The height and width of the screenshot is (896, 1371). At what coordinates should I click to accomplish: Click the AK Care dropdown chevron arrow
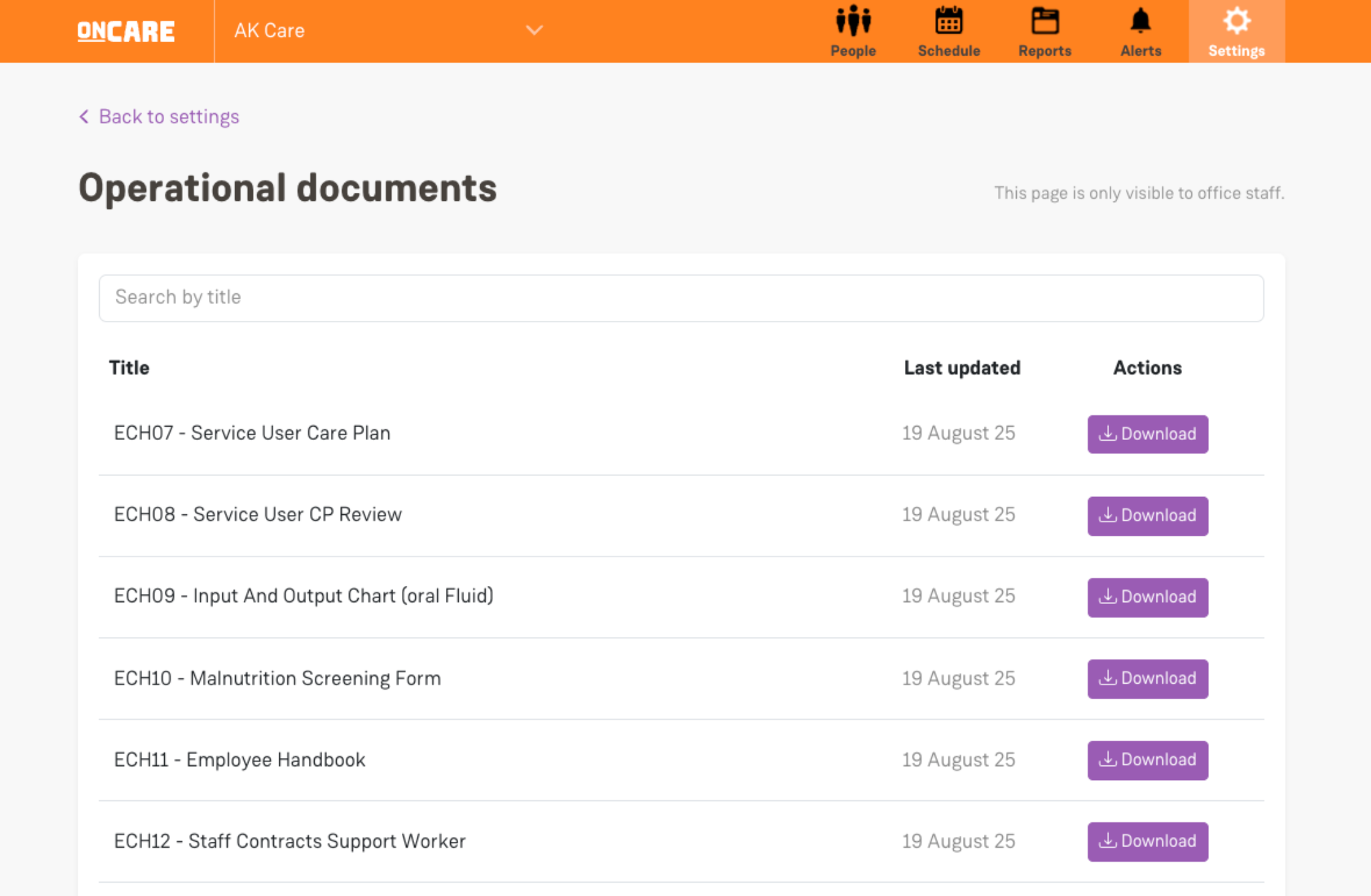point(534,31)
